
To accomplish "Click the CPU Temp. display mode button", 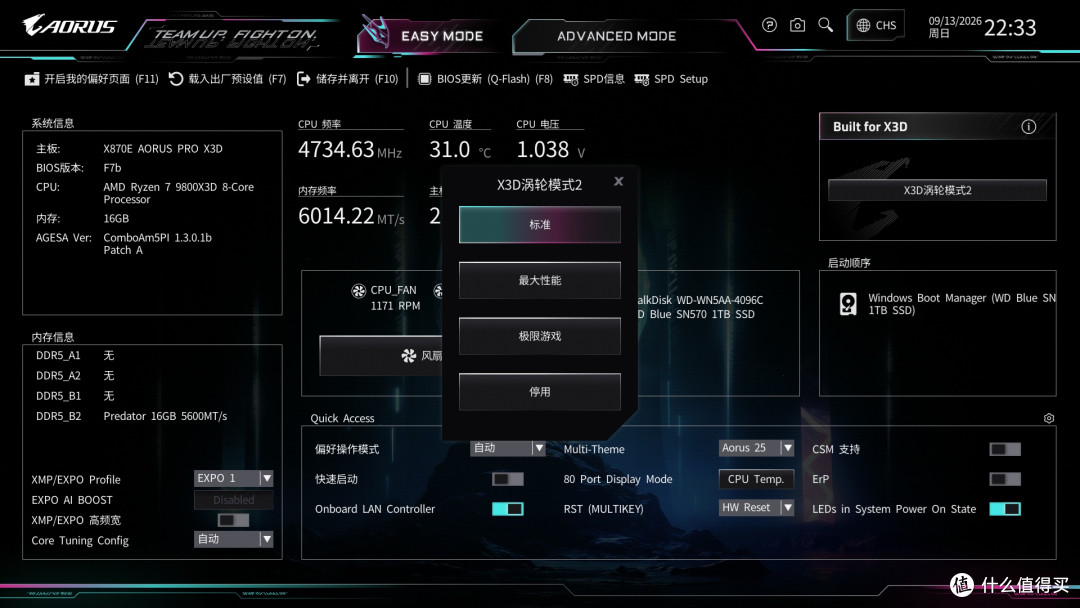I will click(x=756, y=479).
